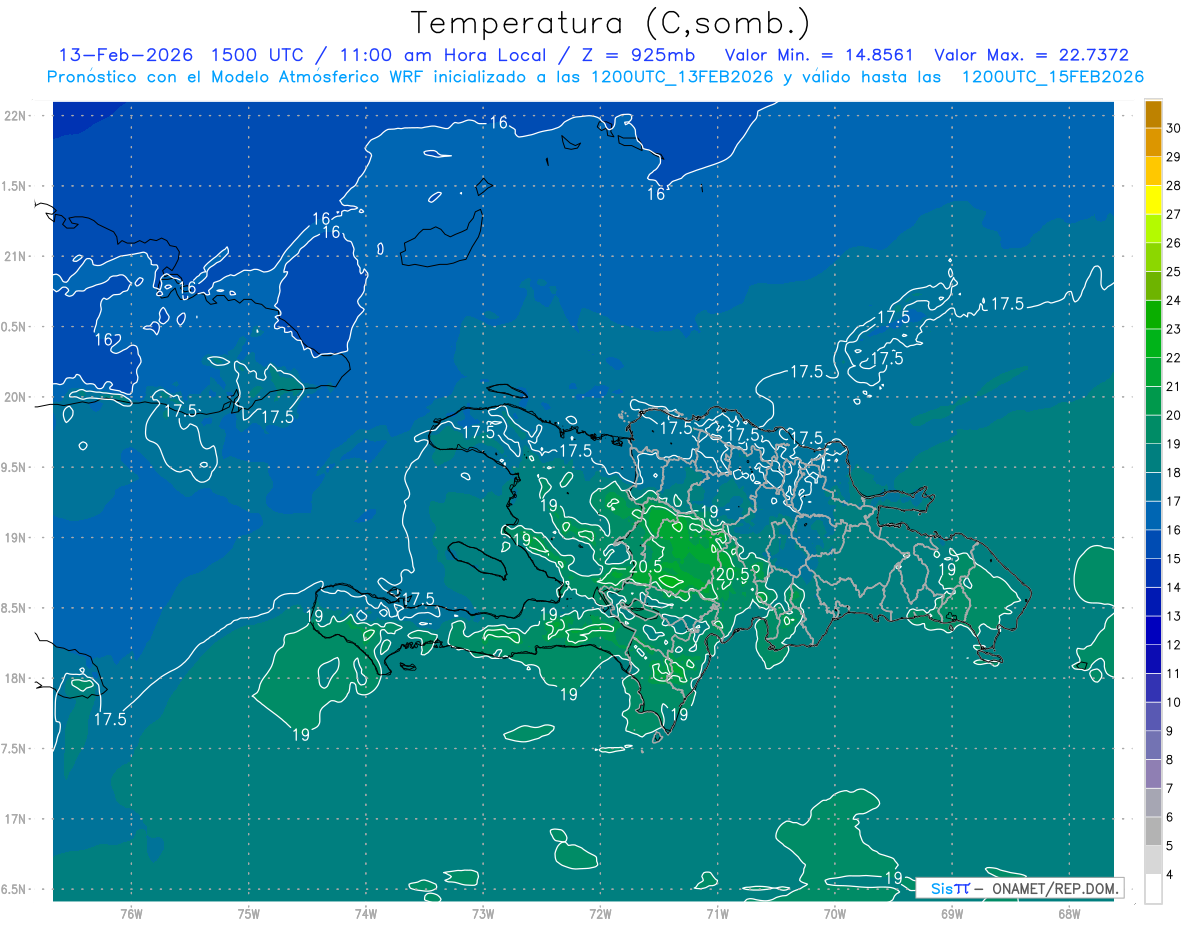Click the '21N' latitude axis label

click(x=15, y=256)
